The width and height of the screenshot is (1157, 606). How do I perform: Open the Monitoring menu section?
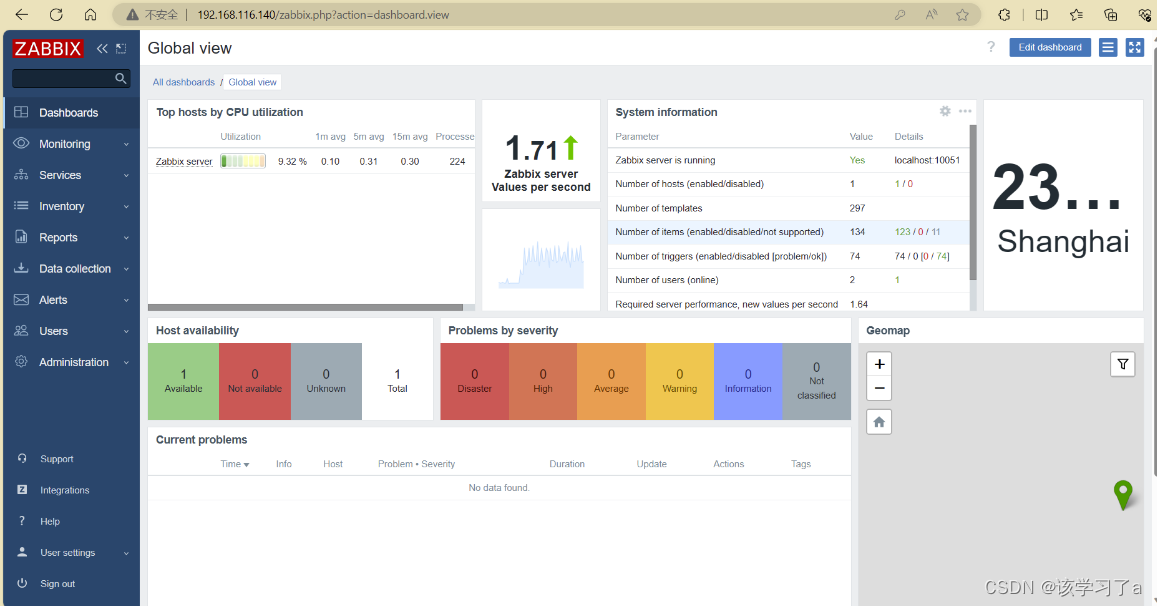click(x=72, y=144)
